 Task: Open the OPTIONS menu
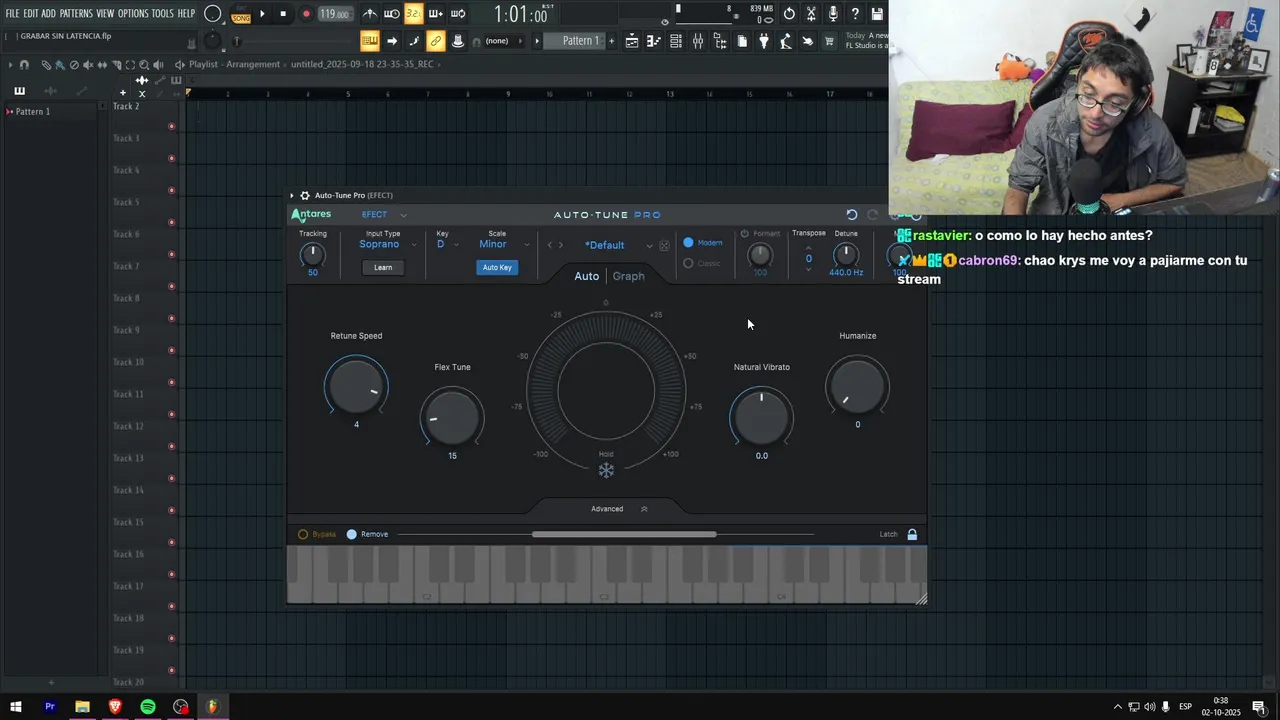pyautogui.click(x=133, y=14)
